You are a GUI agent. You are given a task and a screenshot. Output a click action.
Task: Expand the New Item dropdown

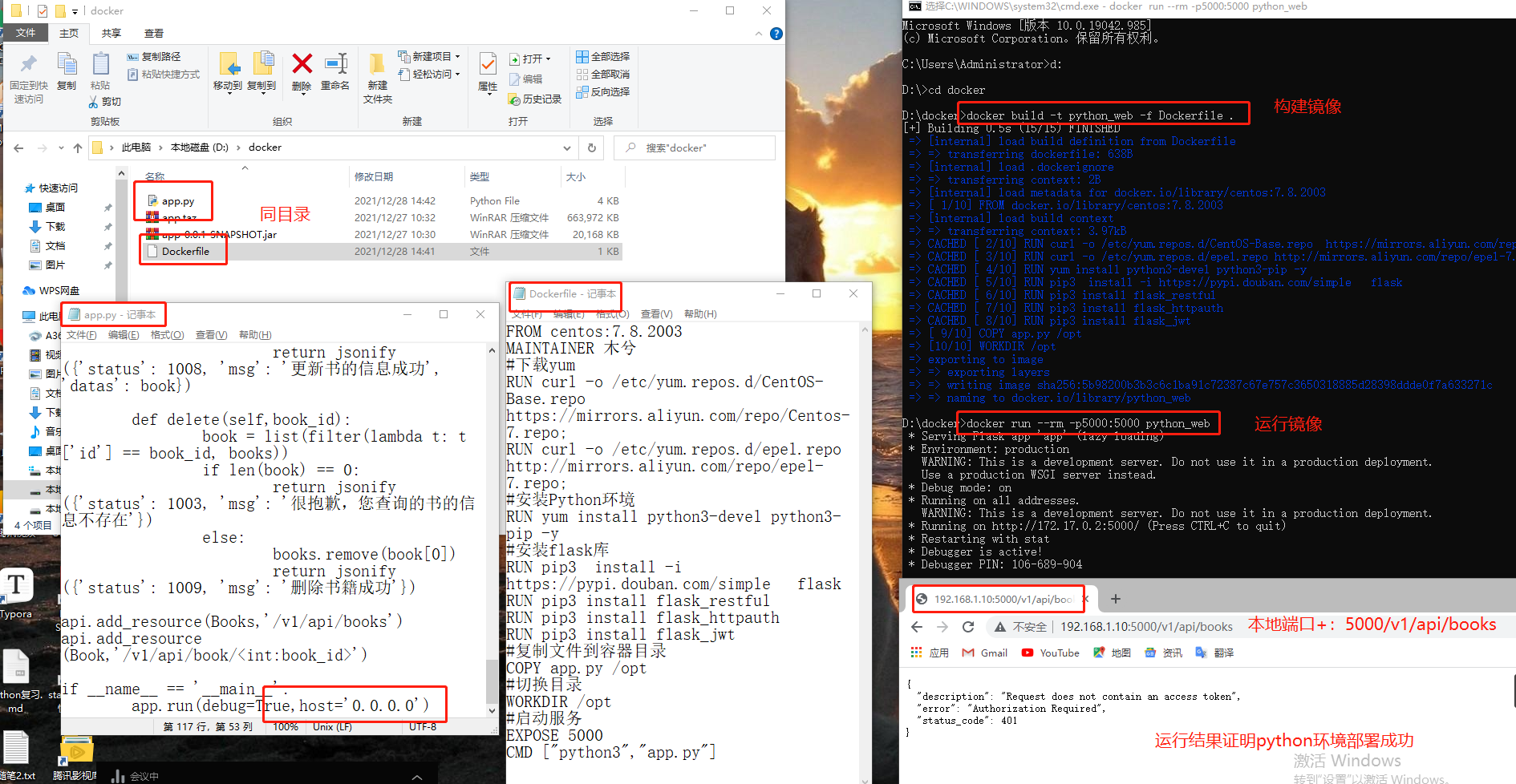click(x=457, y=57)
